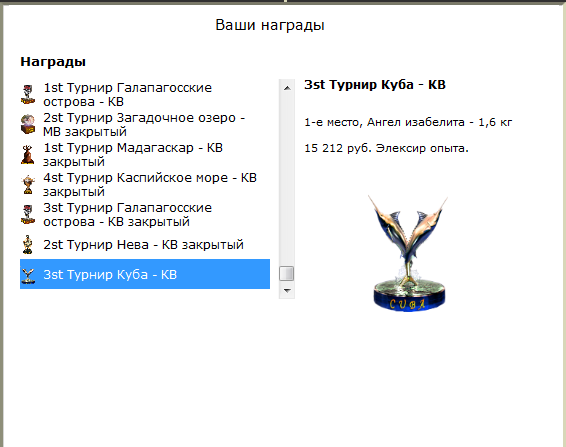Select the highlighted 3st Турнир Куба - КВ row

coord(145,274)
